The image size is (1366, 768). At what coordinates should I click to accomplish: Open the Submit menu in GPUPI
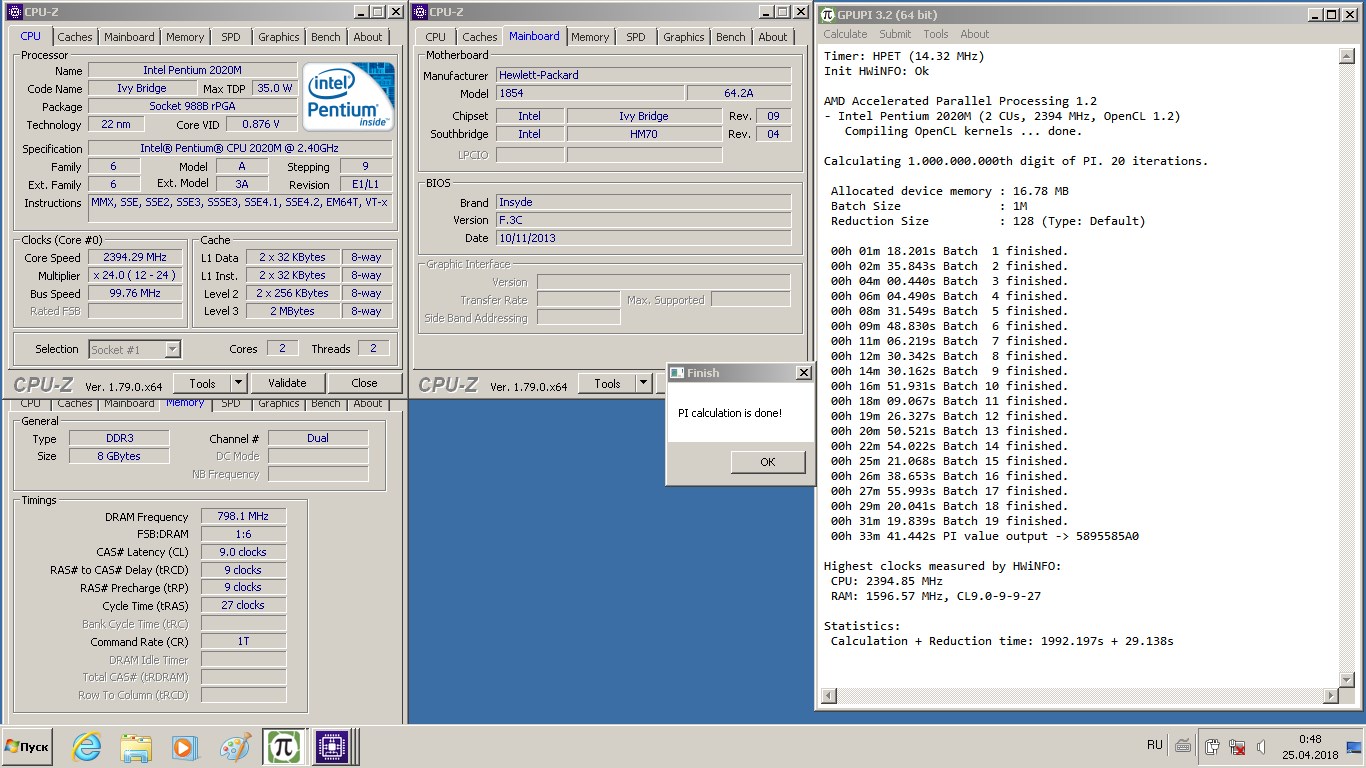pos(895,34)
